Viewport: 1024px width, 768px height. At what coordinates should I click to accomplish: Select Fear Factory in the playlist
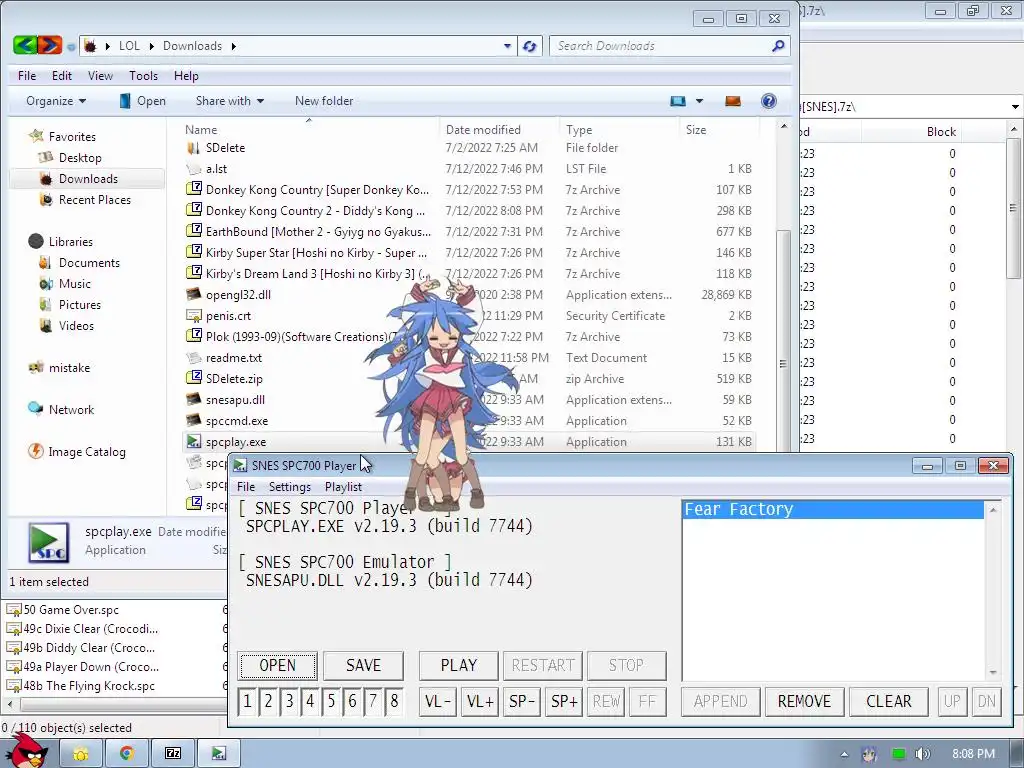[833, 509]
